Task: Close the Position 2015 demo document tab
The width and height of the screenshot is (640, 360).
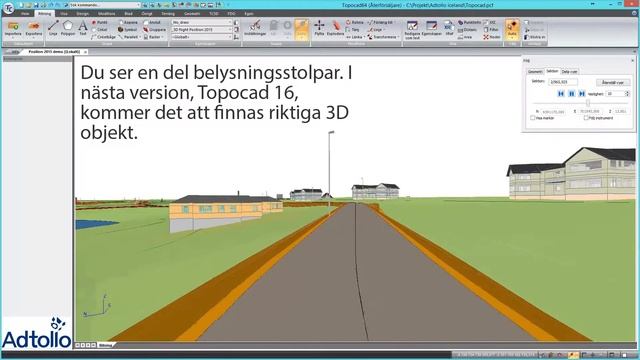Action: [85, 52]
